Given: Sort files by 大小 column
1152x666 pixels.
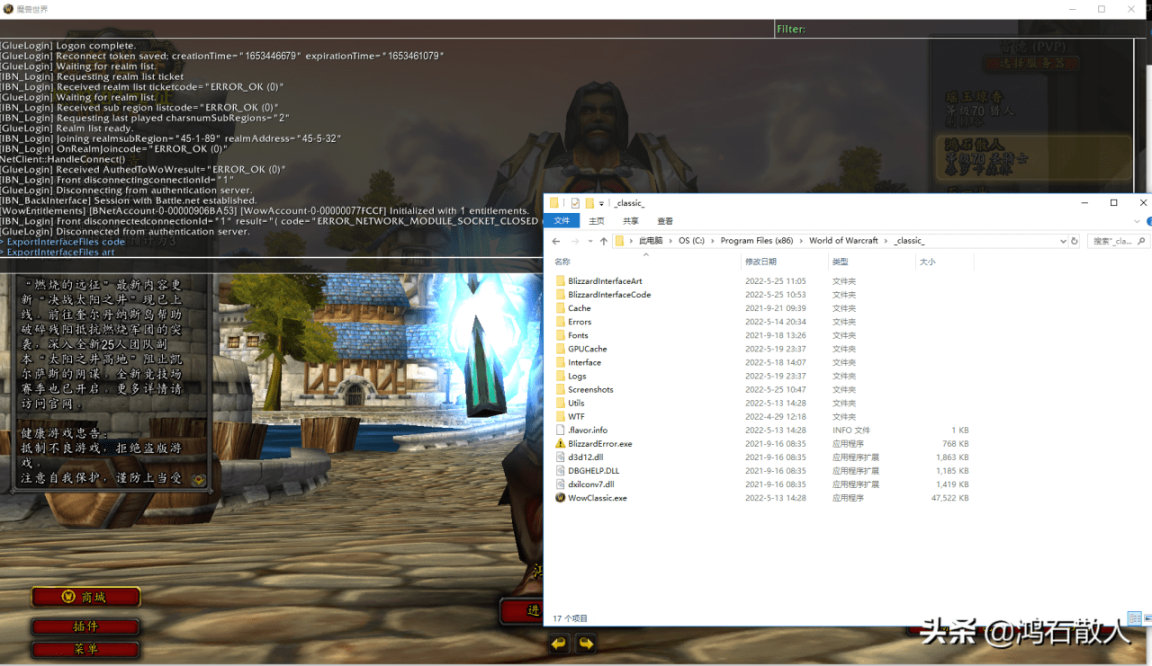Looking at the screenshot, I should coord(927,262).
